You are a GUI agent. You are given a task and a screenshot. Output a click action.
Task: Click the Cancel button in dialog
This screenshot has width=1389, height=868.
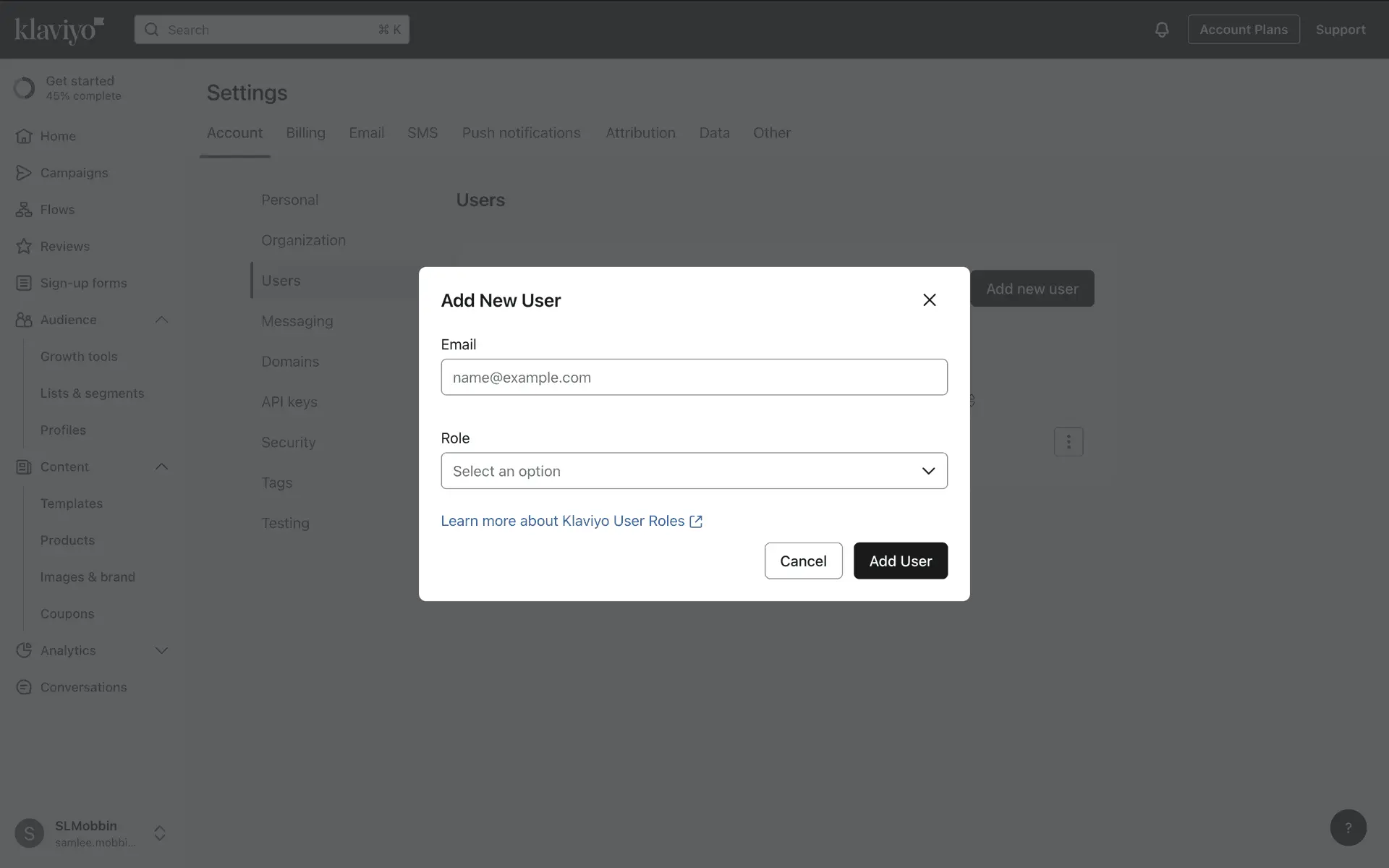click(x=803, y=561)
